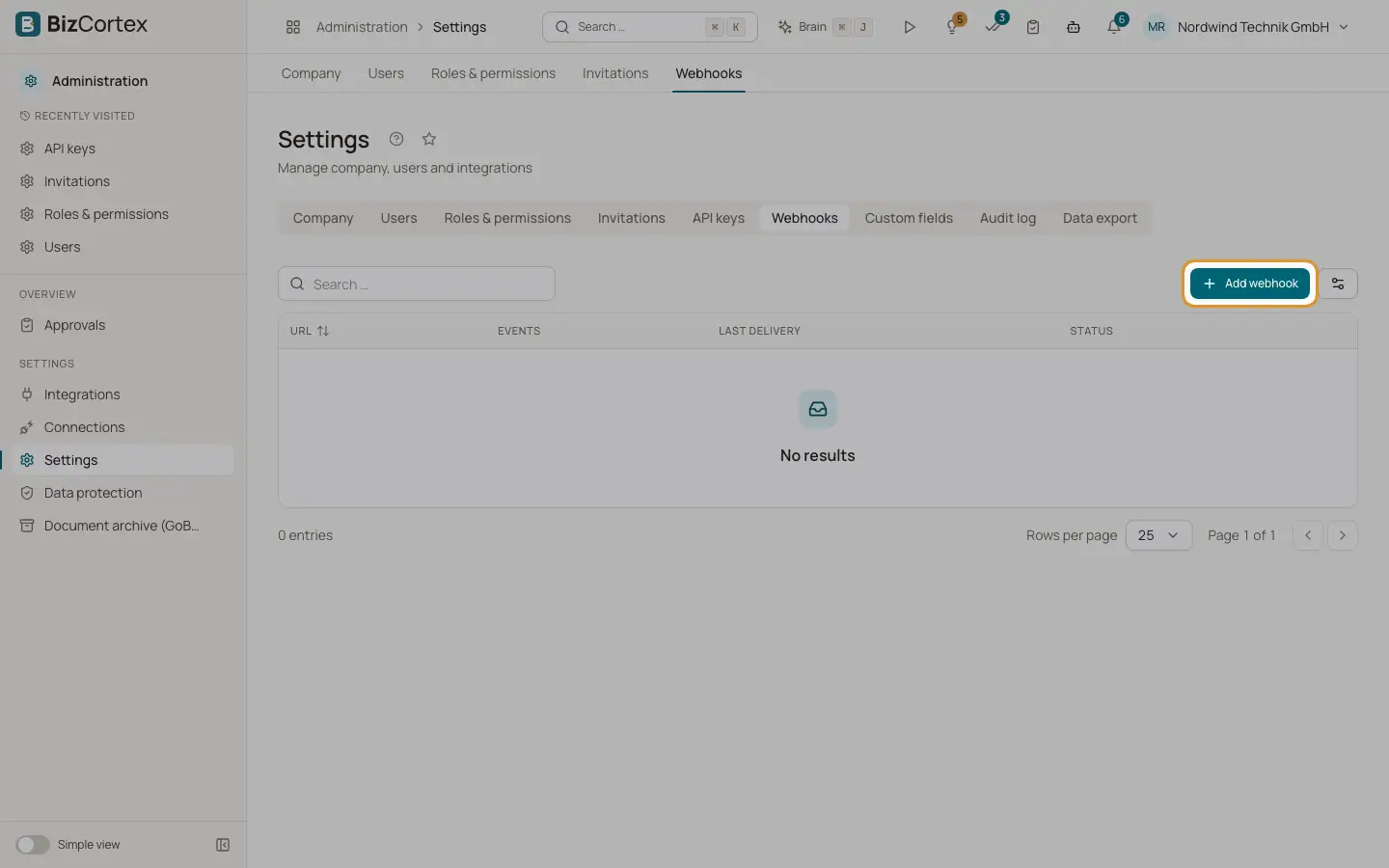
Task: Collapse the sidebar with the panel icon
Action: pos(223,845)
